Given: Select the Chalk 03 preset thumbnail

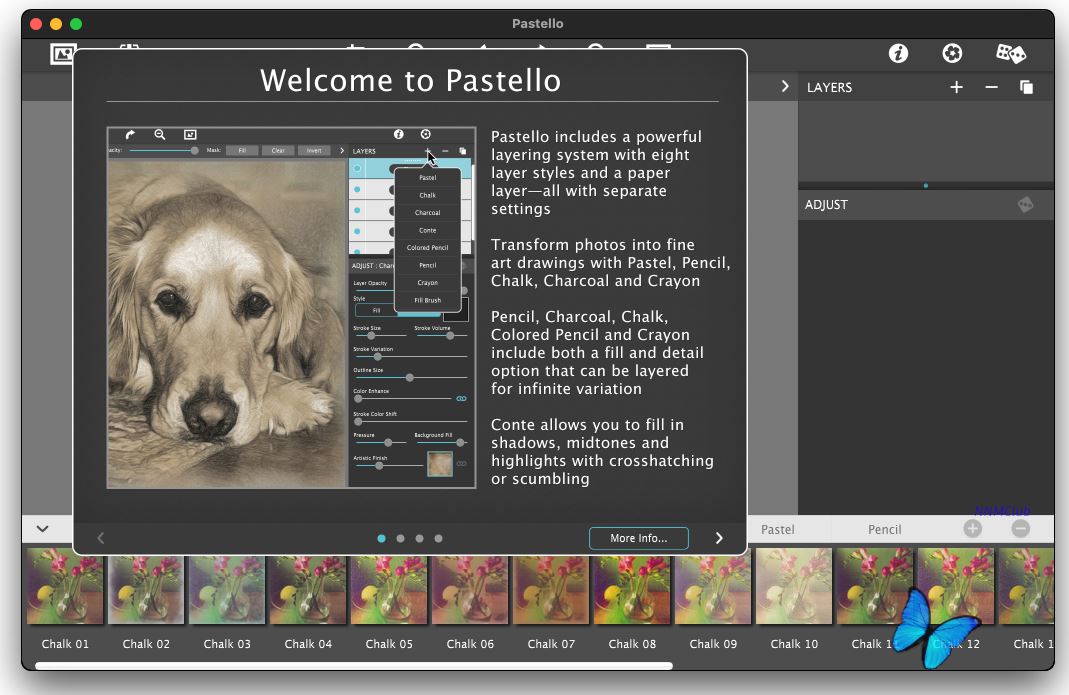Looking at the screenshot, I should coord(227,587).
